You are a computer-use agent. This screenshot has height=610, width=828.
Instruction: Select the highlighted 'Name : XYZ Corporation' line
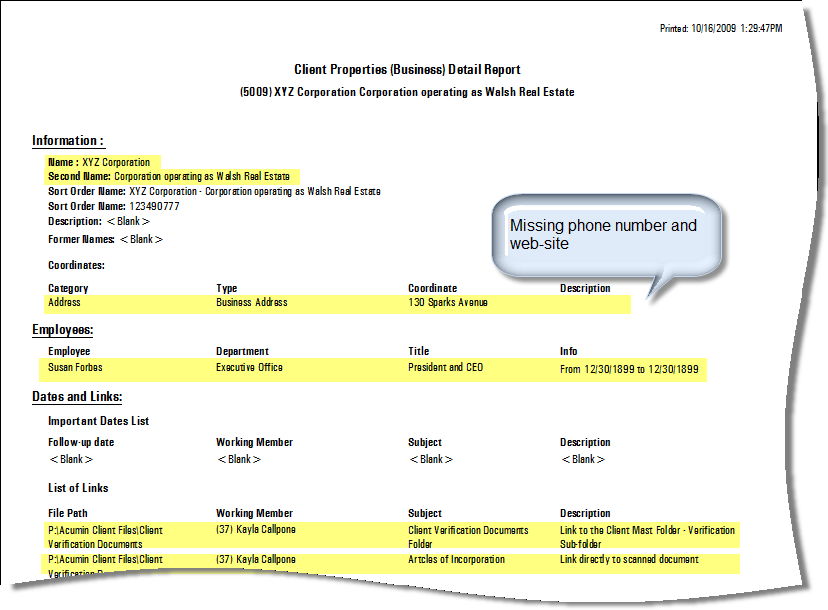point(99,162)
